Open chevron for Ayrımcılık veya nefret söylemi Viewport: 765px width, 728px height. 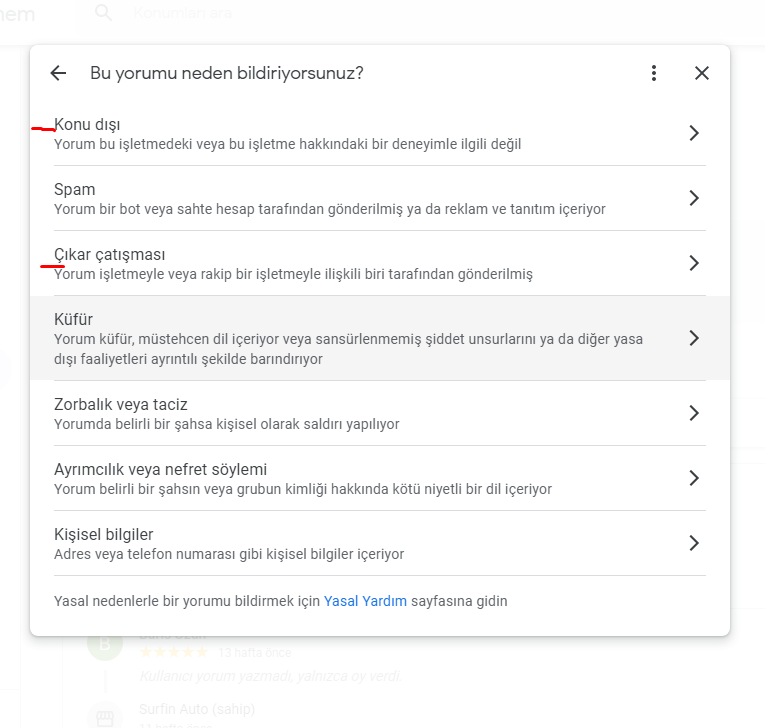[694, 478]
